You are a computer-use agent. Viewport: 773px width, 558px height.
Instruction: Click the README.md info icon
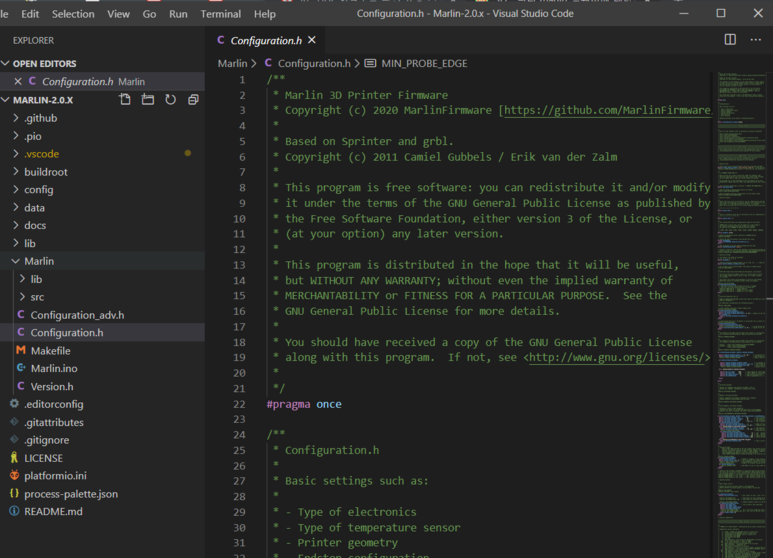point(14,511)
